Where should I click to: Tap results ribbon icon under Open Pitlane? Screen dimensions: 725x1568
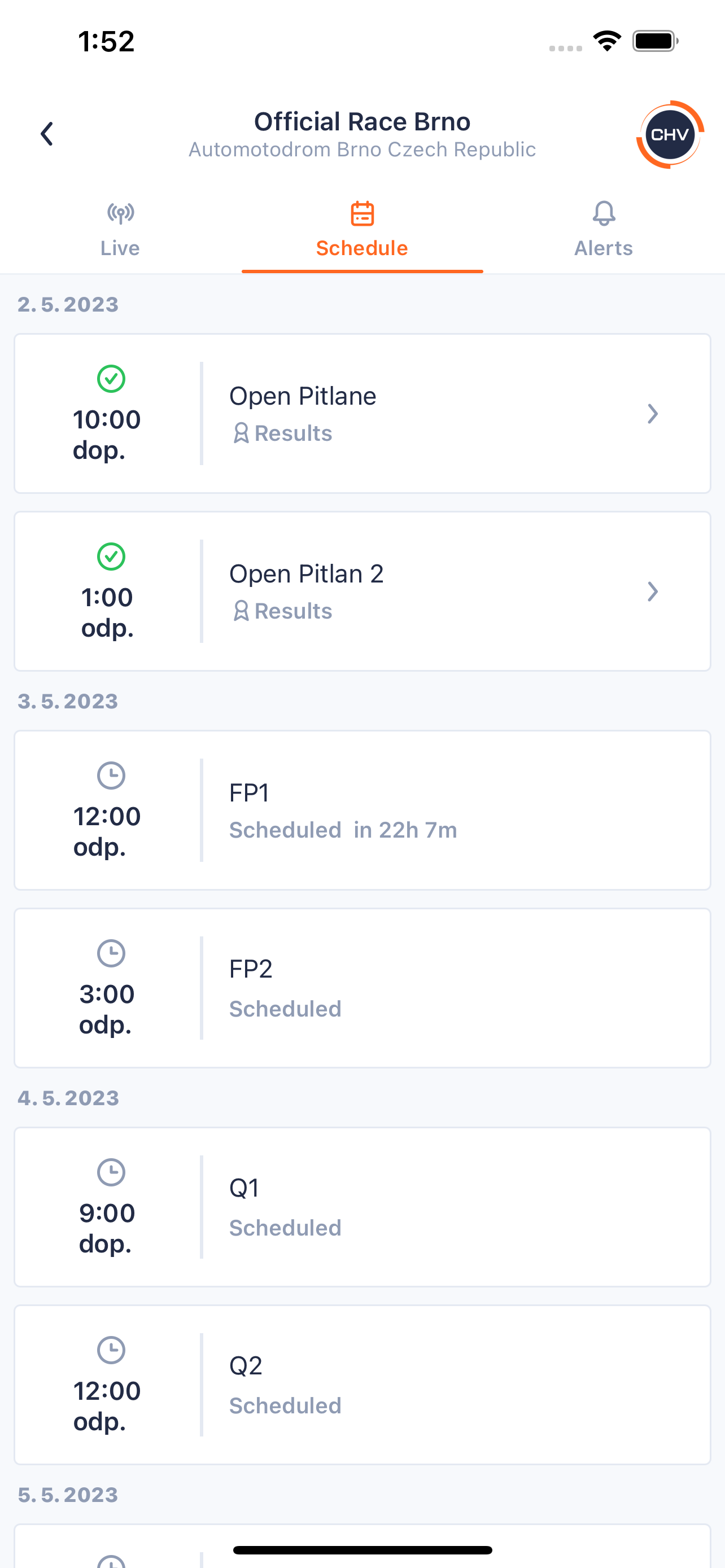point(241,433)
